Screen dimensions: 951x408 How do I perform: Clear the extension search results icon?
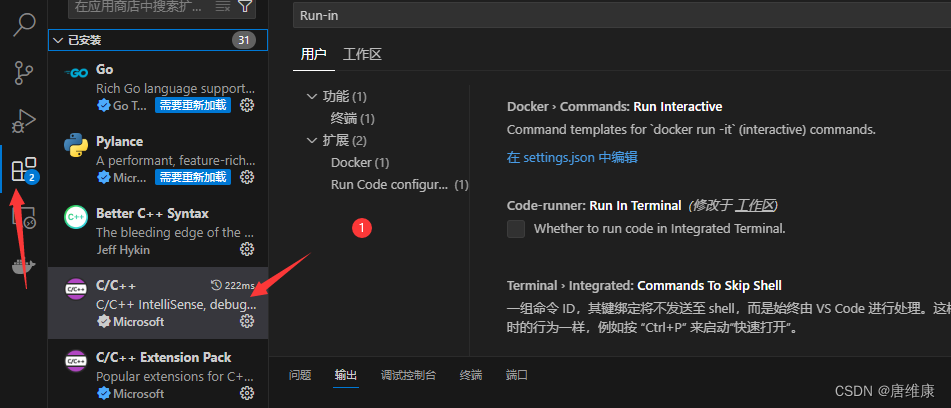click(x=223, y=7)
